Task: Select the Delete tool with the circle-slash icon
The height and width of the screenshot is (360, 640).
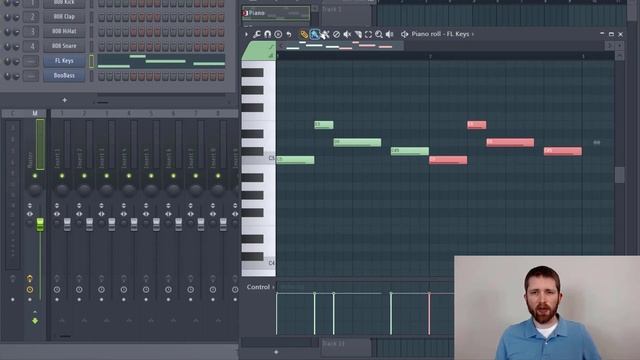Action: (x=336, y=34)
